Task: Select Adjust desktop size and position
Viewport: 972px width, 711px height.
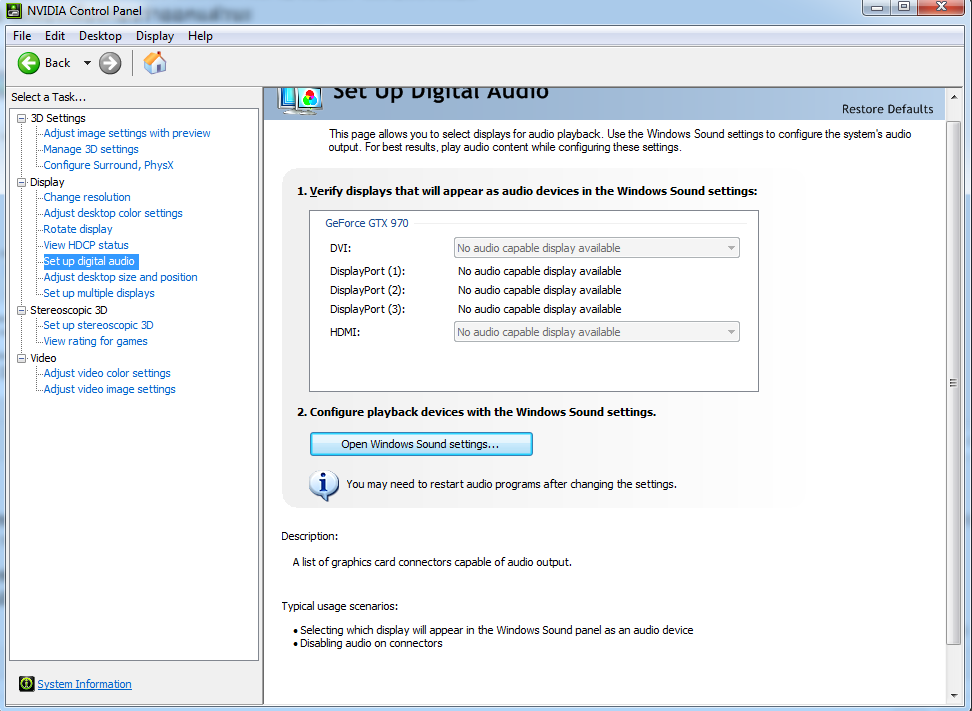Action: [120, 277]
